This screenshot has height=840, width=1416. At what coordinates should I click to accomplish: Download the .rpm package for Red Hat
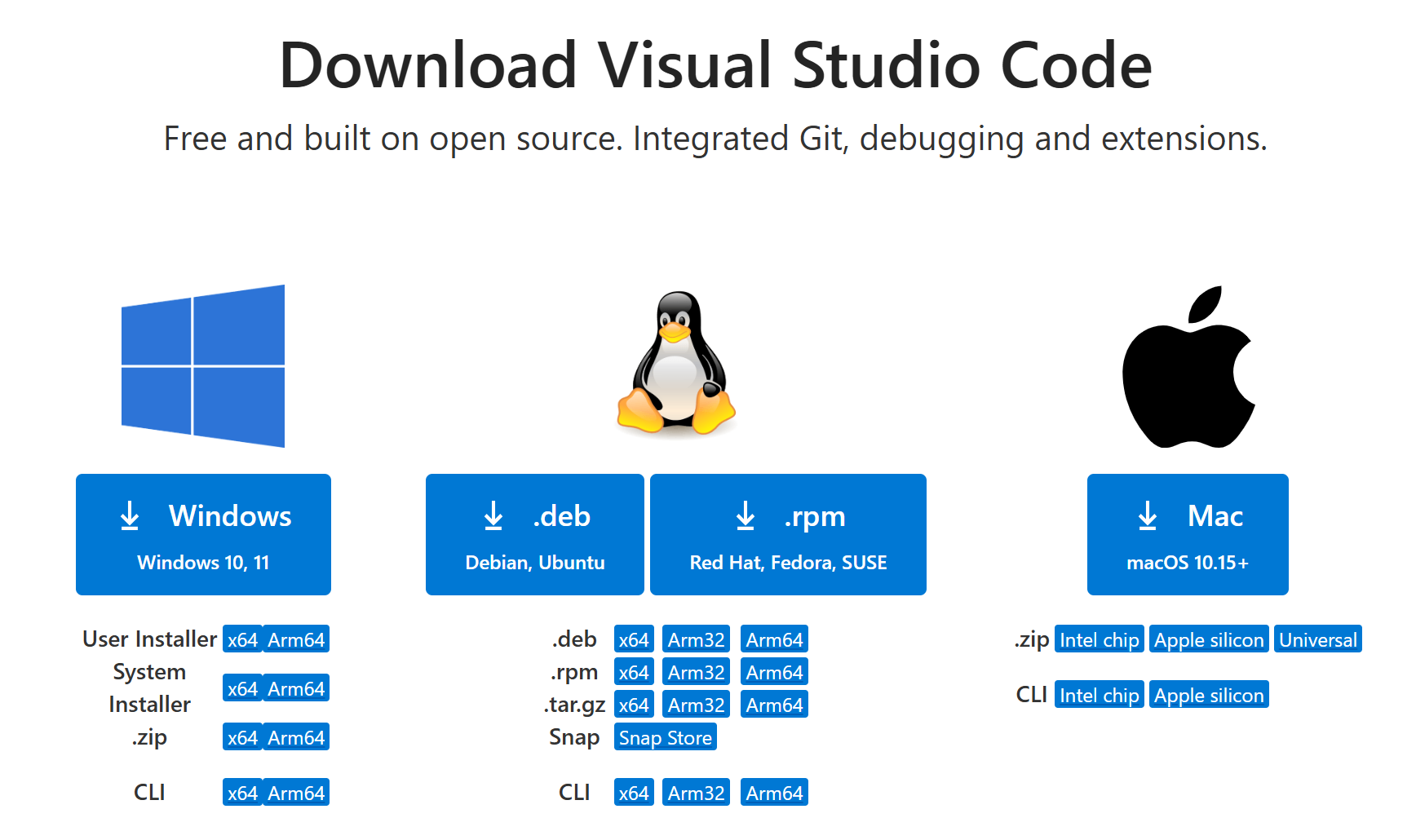click(788, 534)
